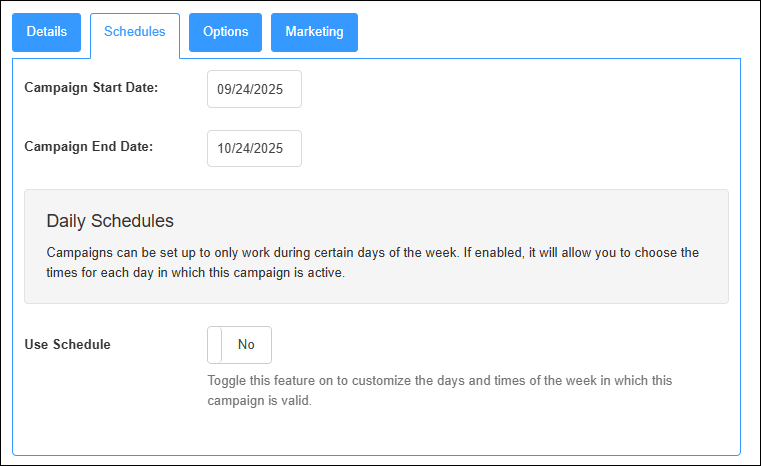The image size is (761, 466).
Task: Click the "Campaign Start Date:" label
Action: pyautogui.click(x=91, y=87)
